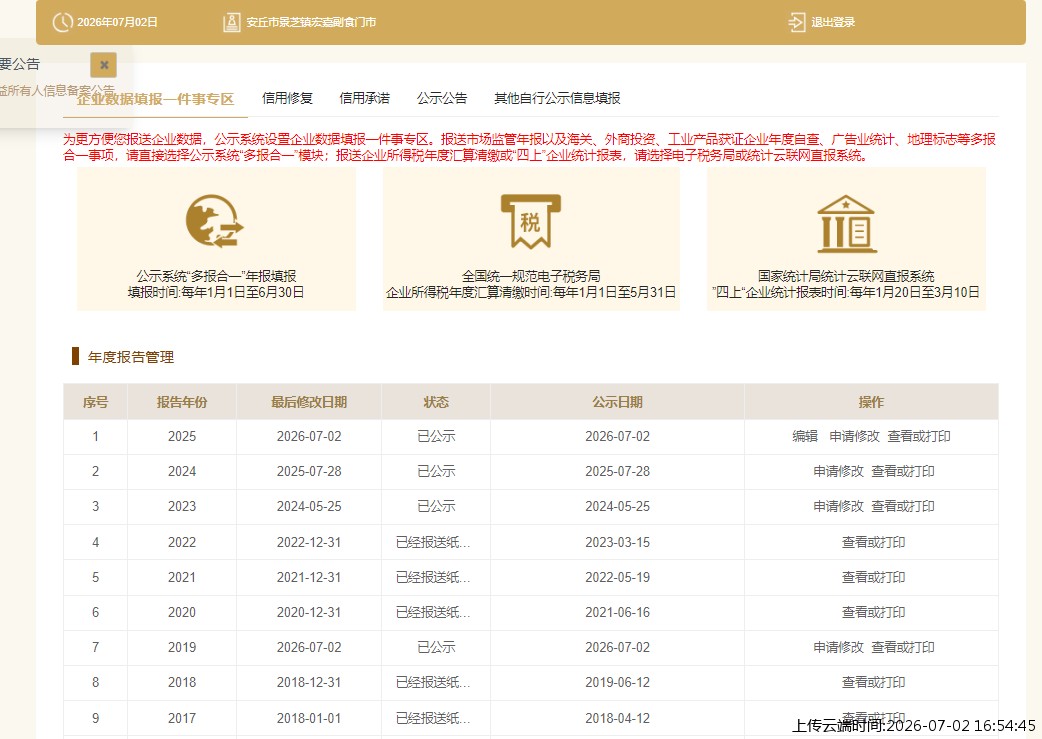Click the enterprise badge icon in header
This screenshot has height=739, width=1042.
(231, 22)
